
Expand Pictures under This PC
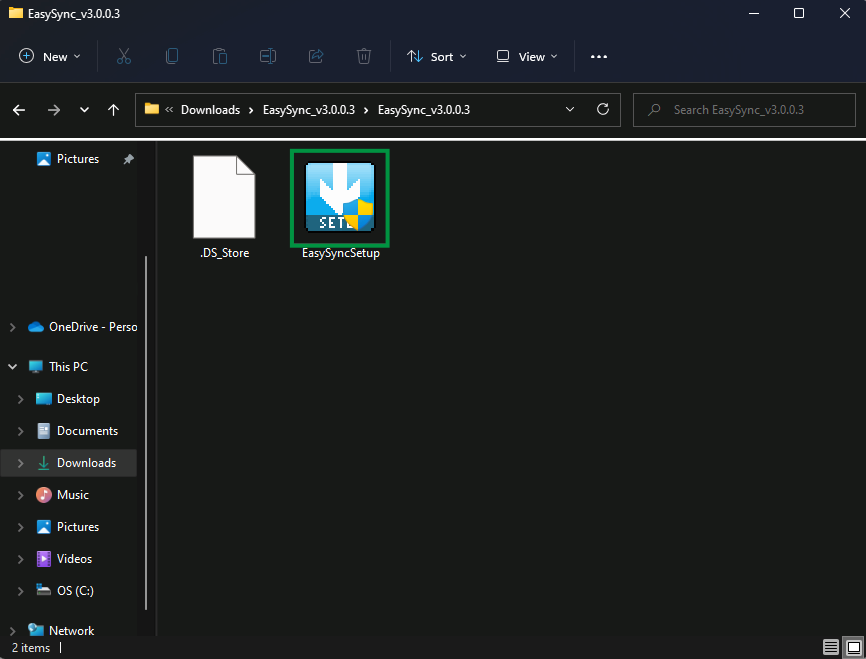20,527
